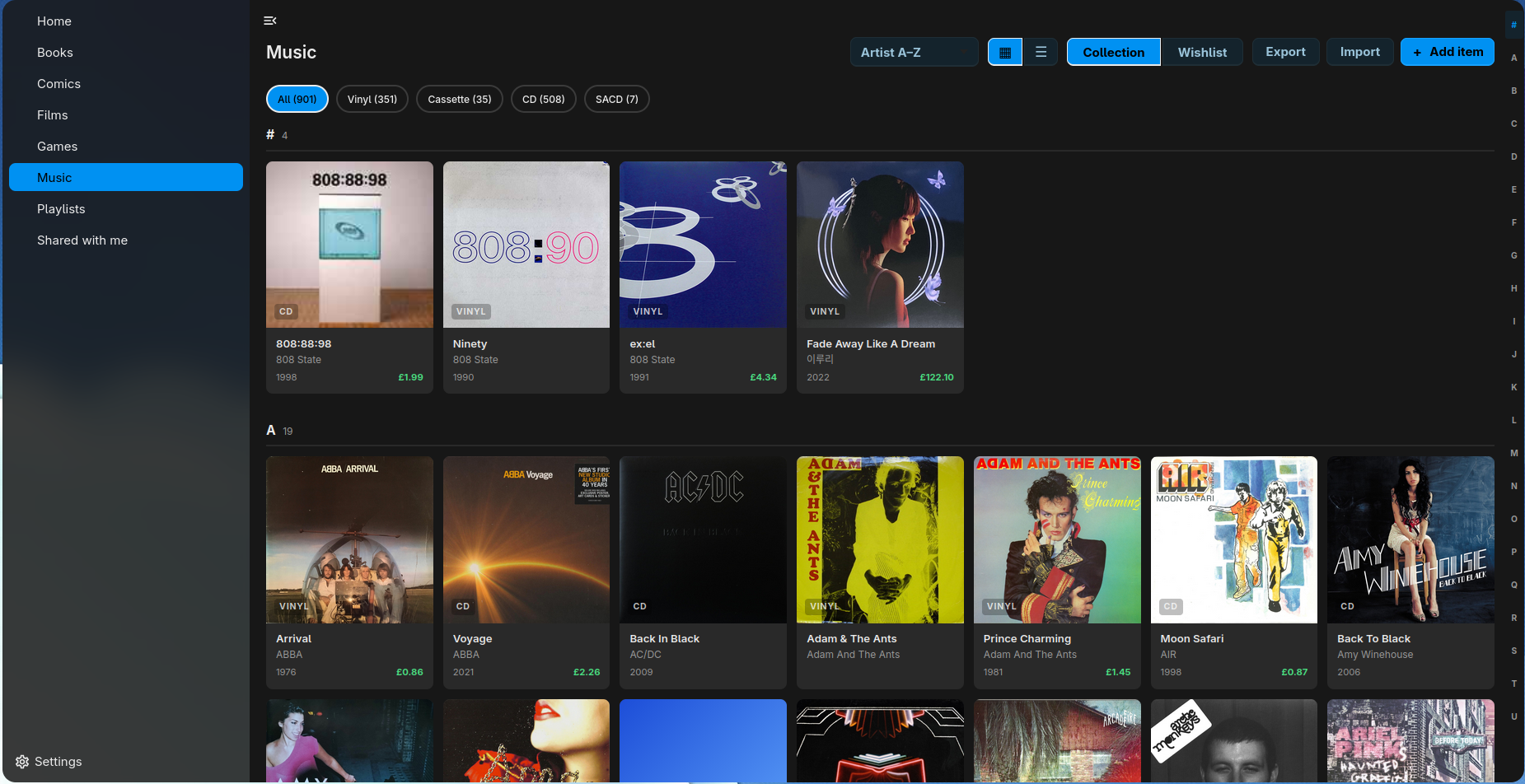The image size is (1525, 784).
Task: Open Playlists in sidebar
Action: pos(126,209)
